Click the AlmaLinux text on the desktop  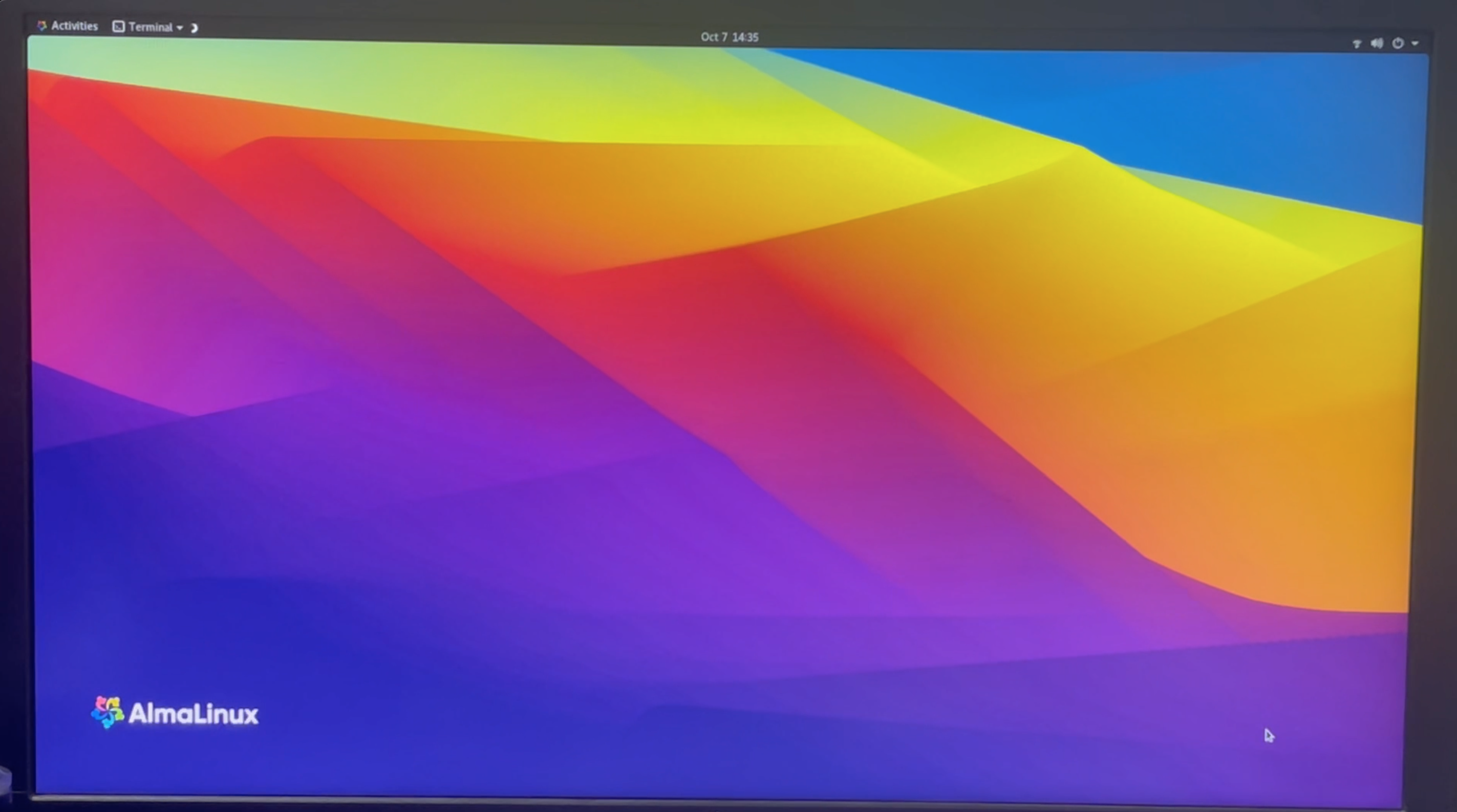click(x=194, y=714)
